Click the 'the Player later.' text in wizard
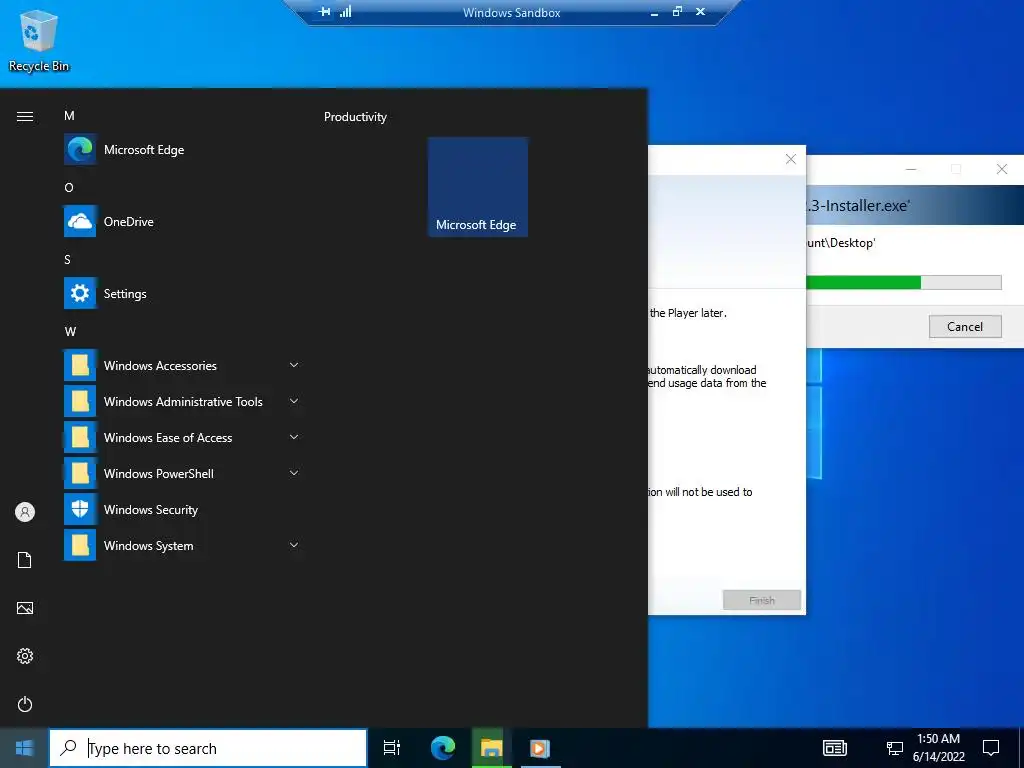The height and width of the screenshot is (768, 1024). tap(688, 313)
